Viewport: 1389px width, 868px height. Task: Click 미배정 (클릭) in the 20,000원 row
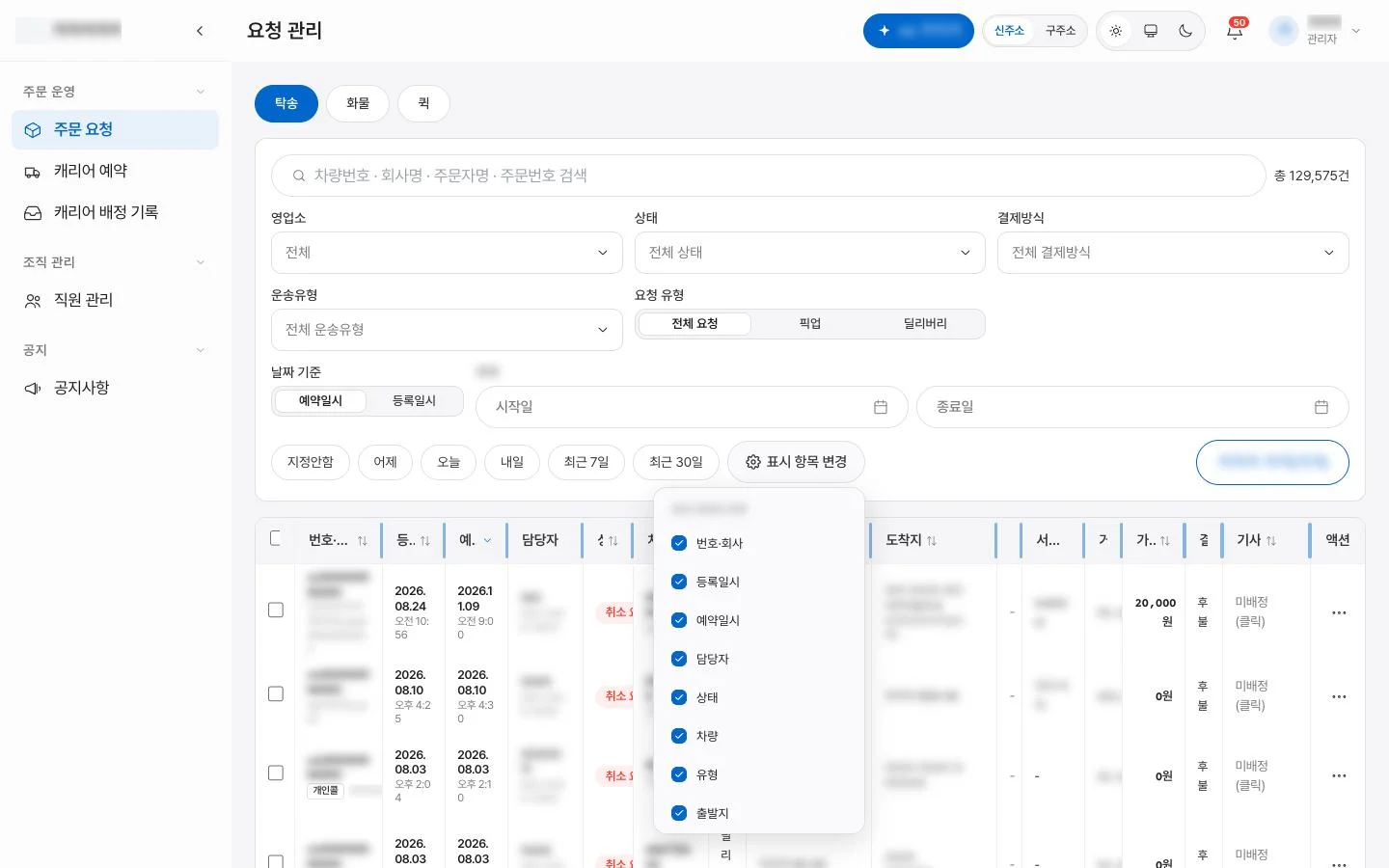pos(1251,611)
